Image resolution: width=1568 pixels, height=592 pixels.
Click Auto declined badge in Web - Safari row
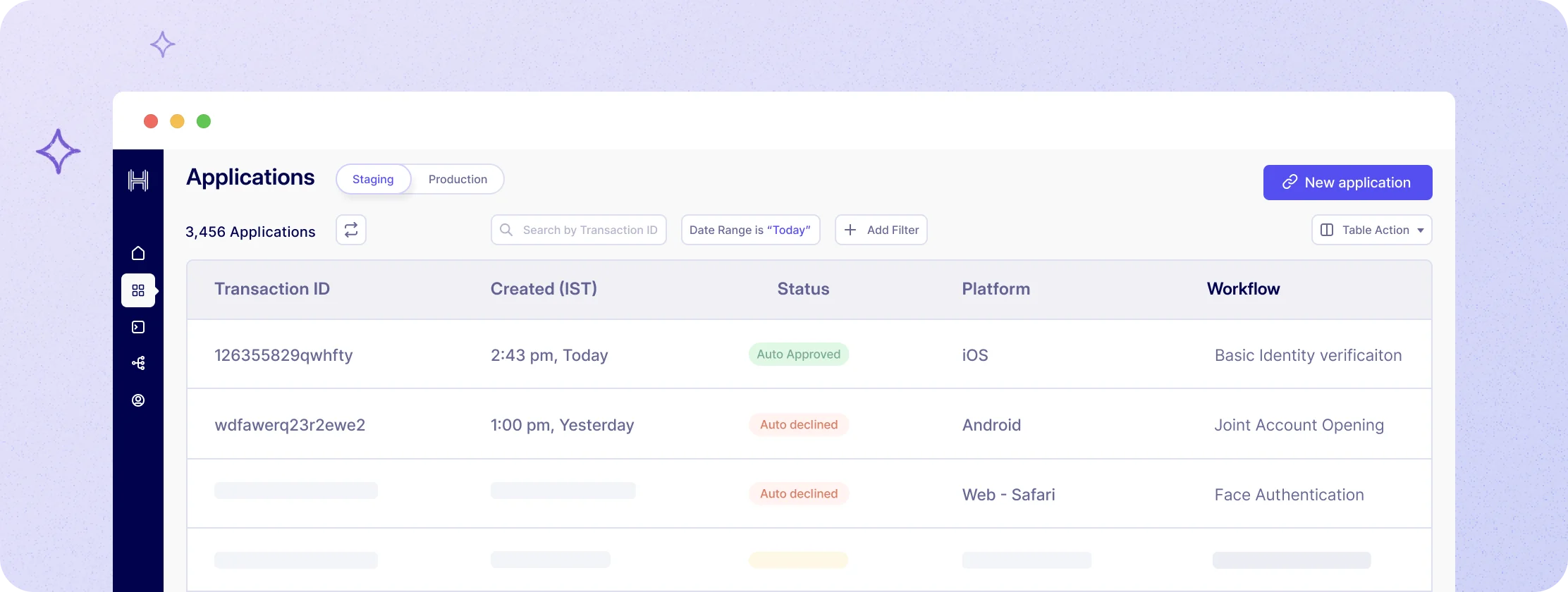799,494
